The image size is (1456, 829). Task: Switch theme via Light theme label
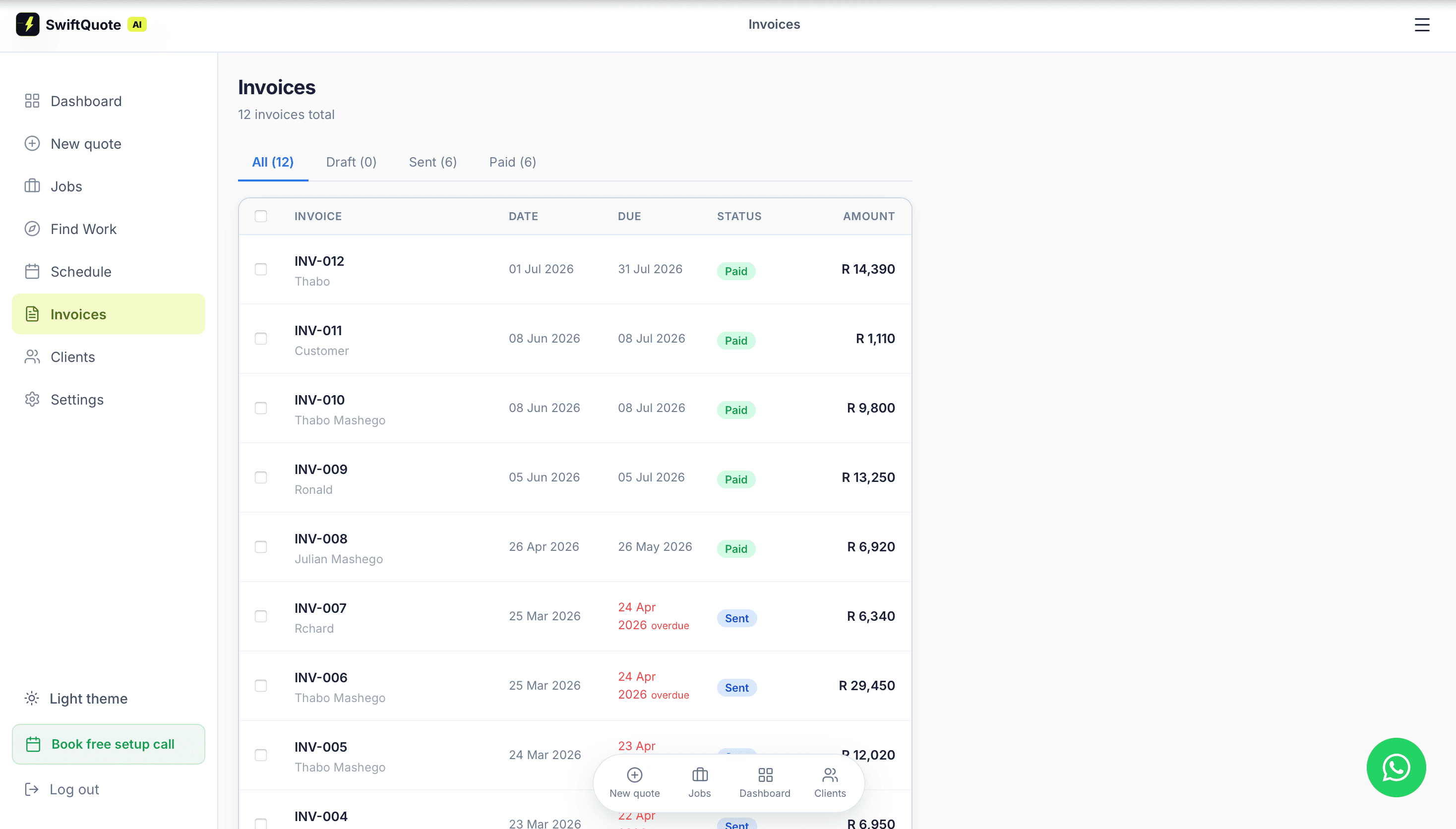coord(88,699)
